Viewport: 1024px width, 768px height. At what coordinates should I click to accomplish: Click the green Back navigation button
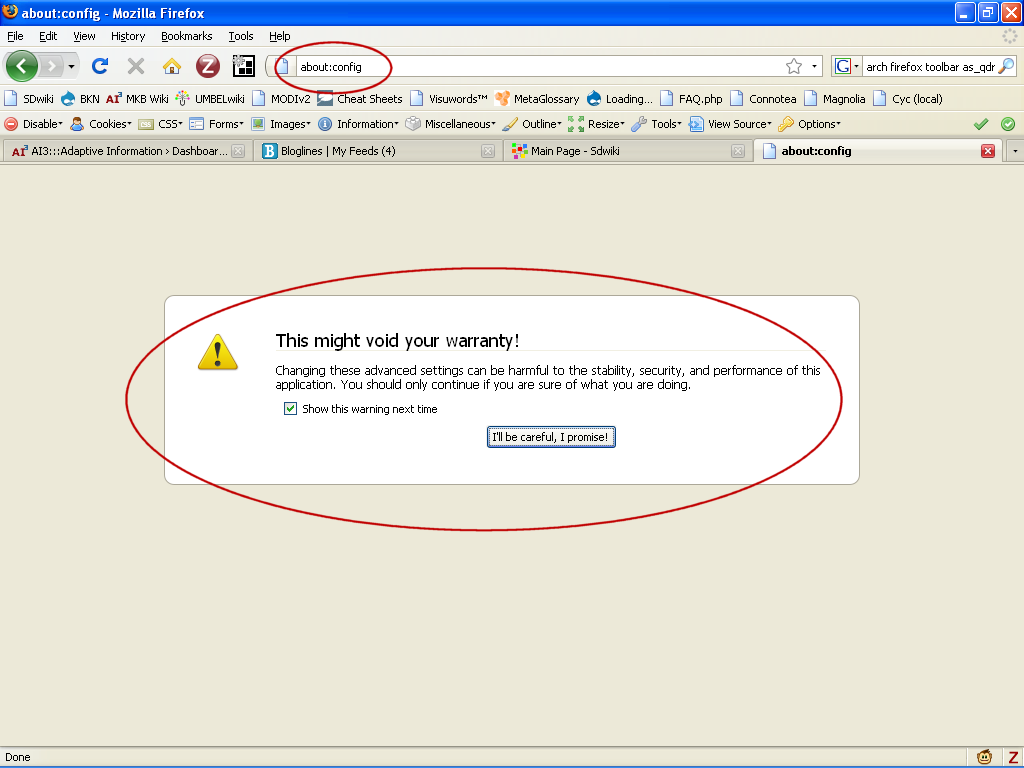[22, 67]
